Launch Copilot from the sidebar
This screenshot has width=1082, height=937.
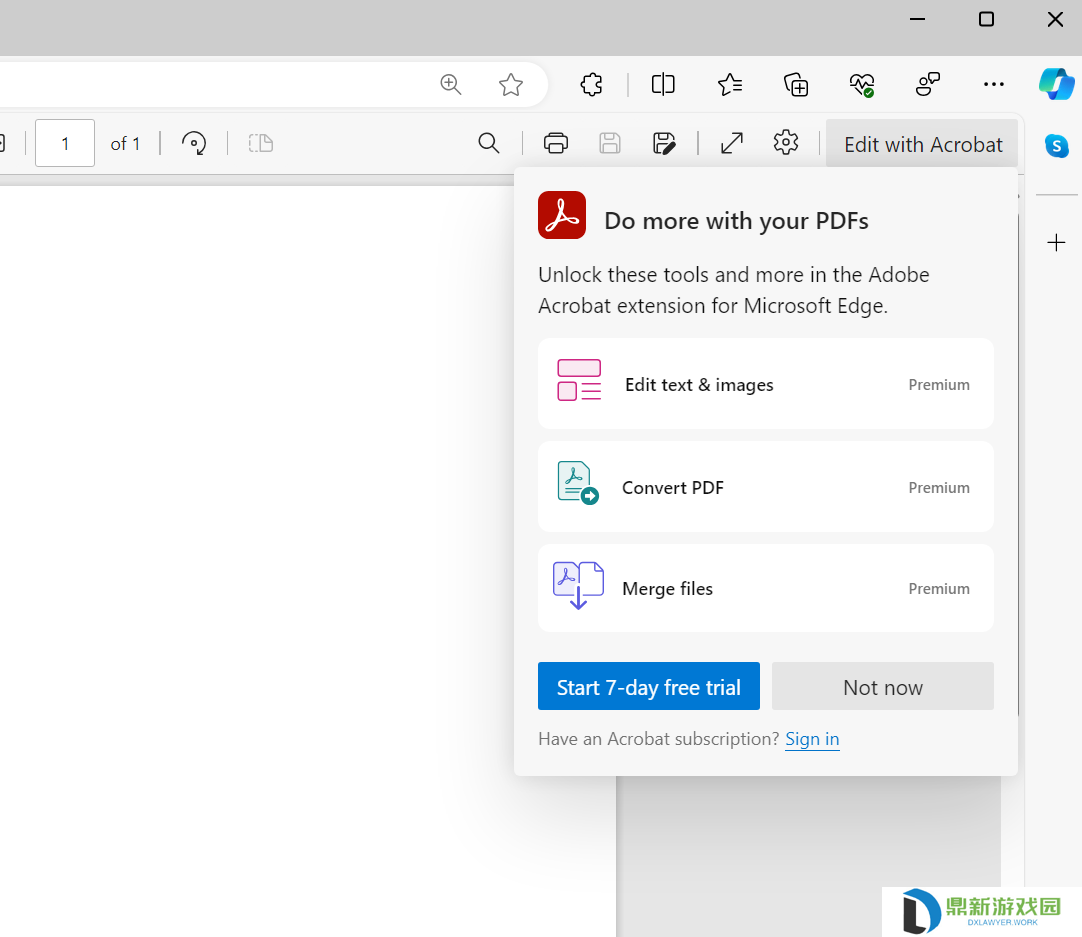[x=1056, y=83]
